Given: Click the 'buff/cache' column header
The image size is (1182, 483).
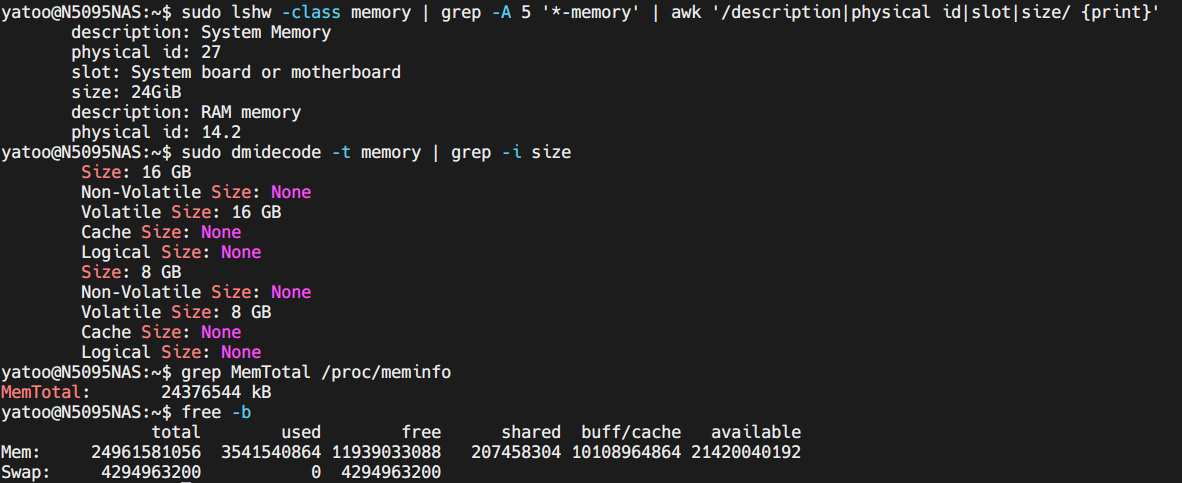Looking at the screenshot, I should click(631, 432).
